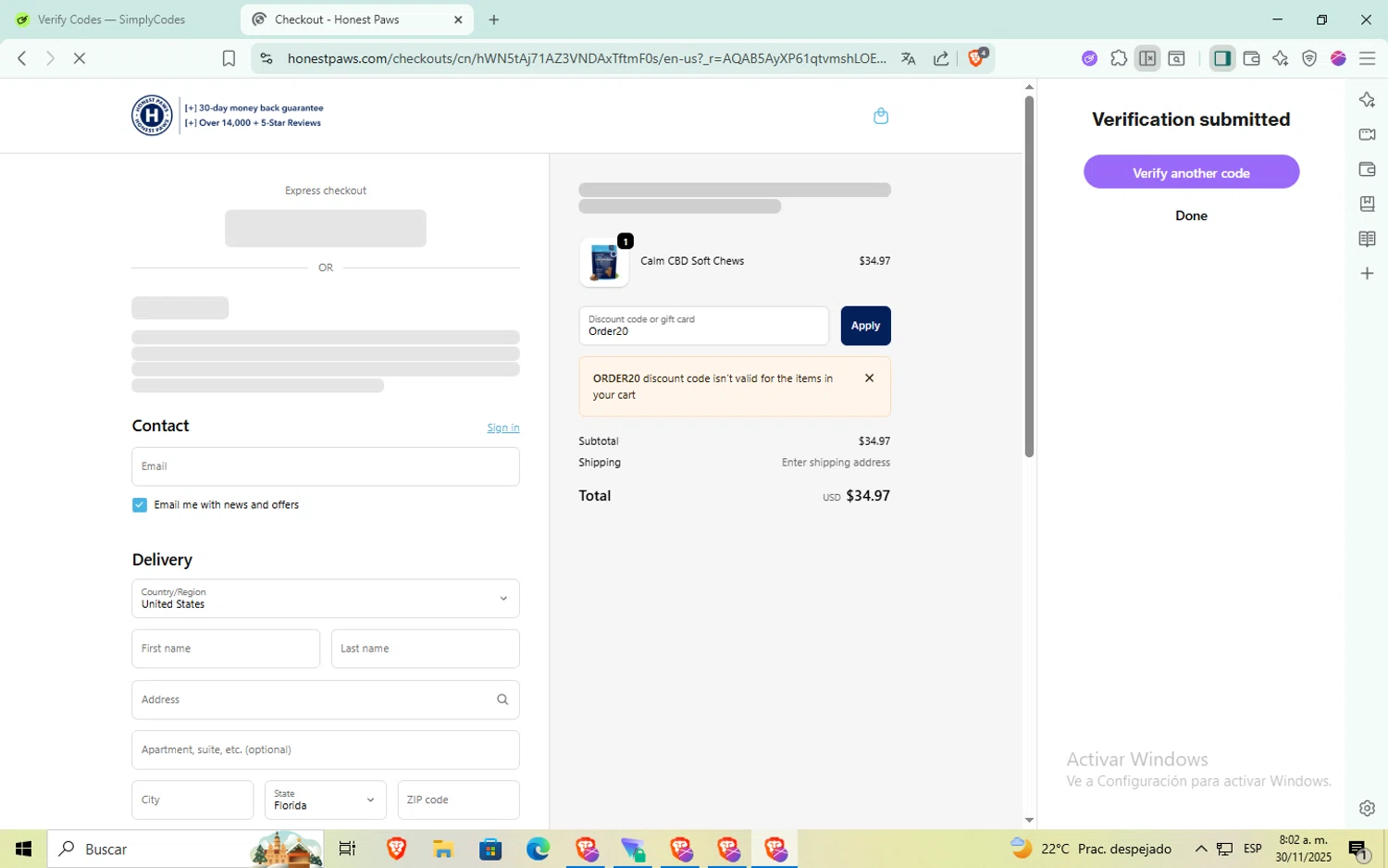The width and height of the screenshot is (1388, 868).
Task: Open Microsoft Store from the taskbar
Action: (490, 849)
